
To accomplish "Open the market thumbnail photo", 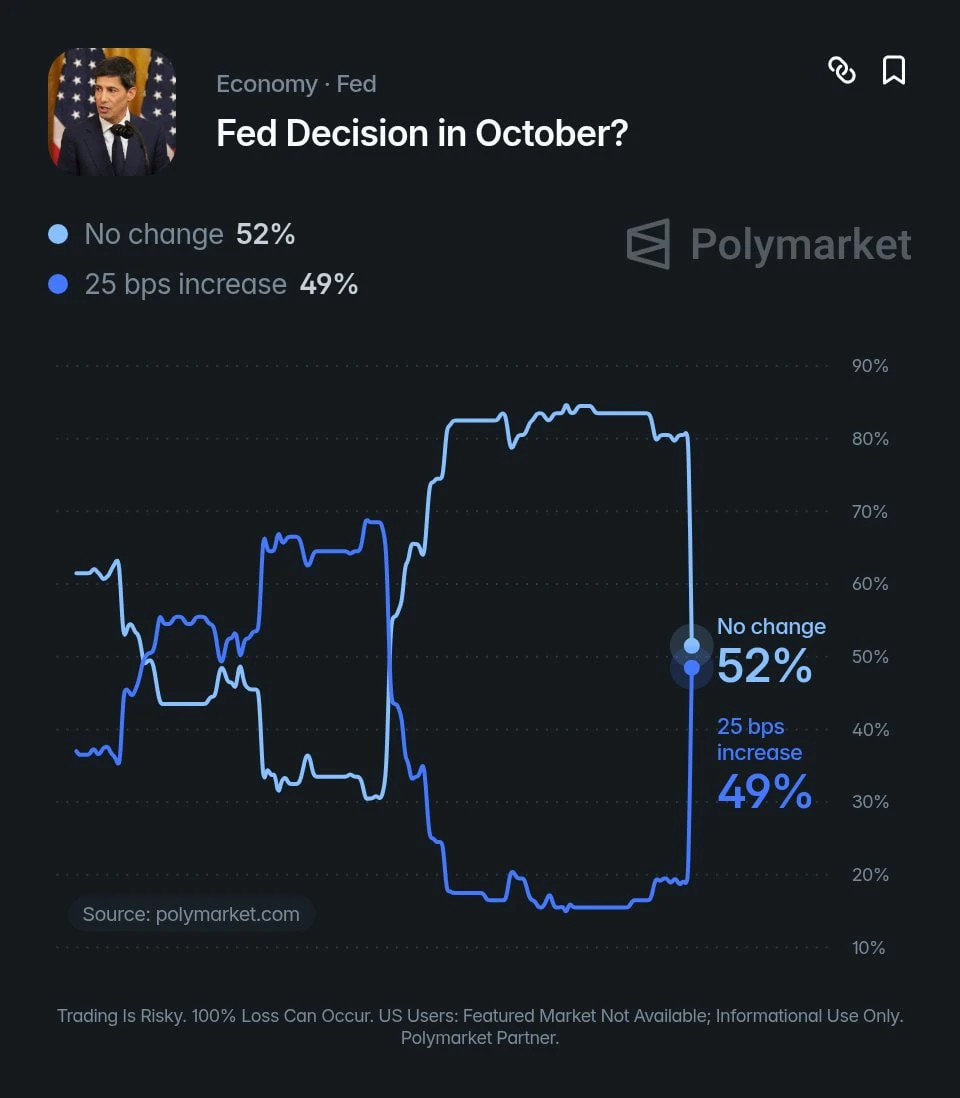I will [x=112, y=112].
